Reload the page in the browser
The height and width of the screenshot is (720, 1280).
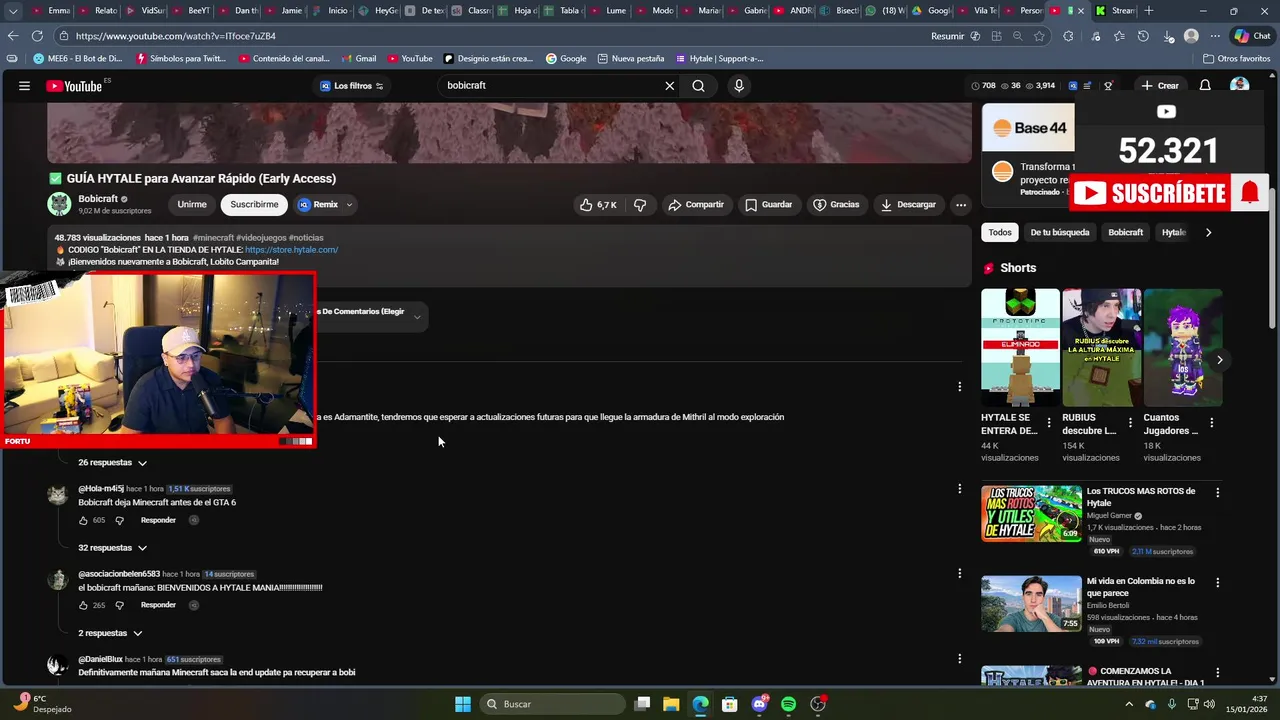(x=37, y=36)
